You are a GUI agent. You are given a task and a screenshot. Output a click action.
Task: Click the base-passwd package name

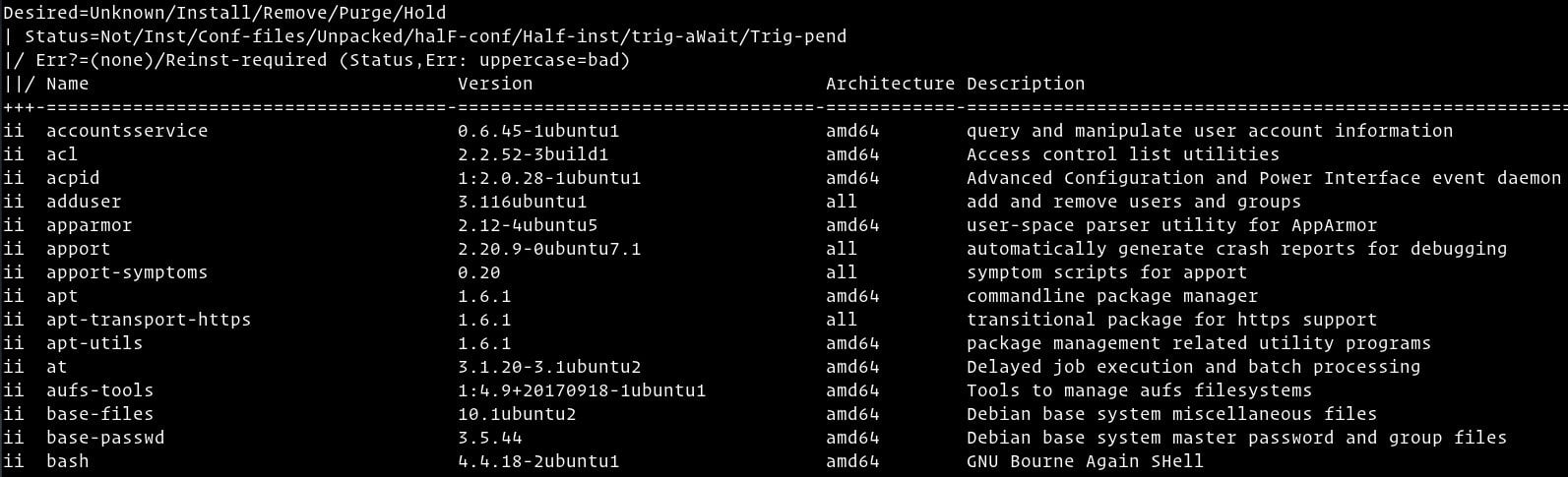[x=105, y=438]
